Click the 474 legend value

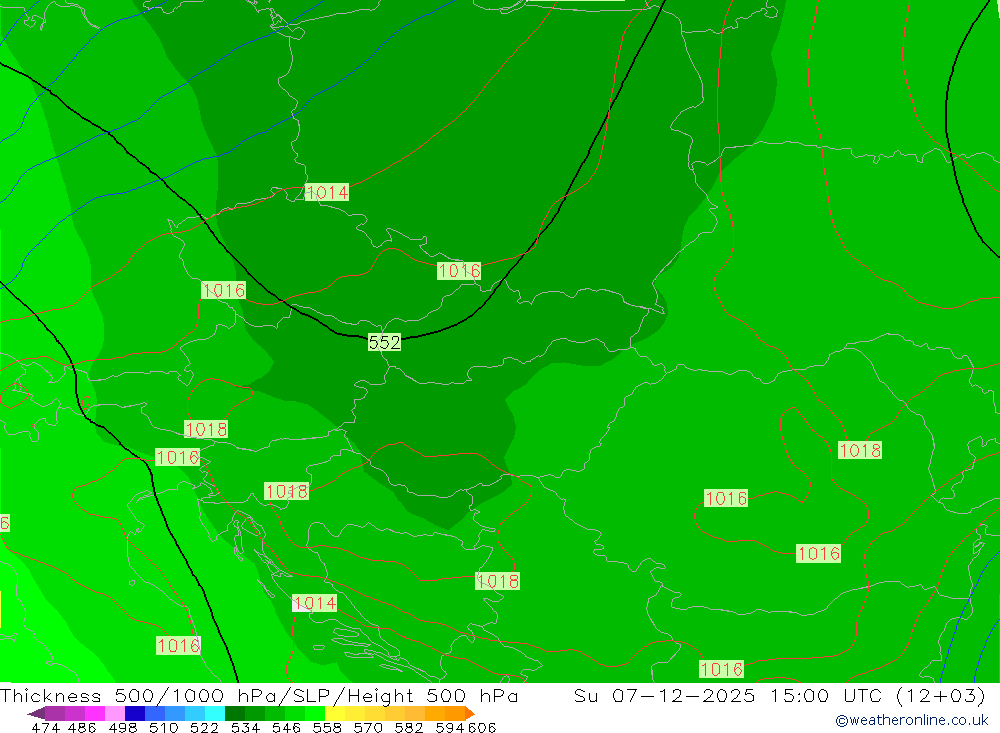45,727
